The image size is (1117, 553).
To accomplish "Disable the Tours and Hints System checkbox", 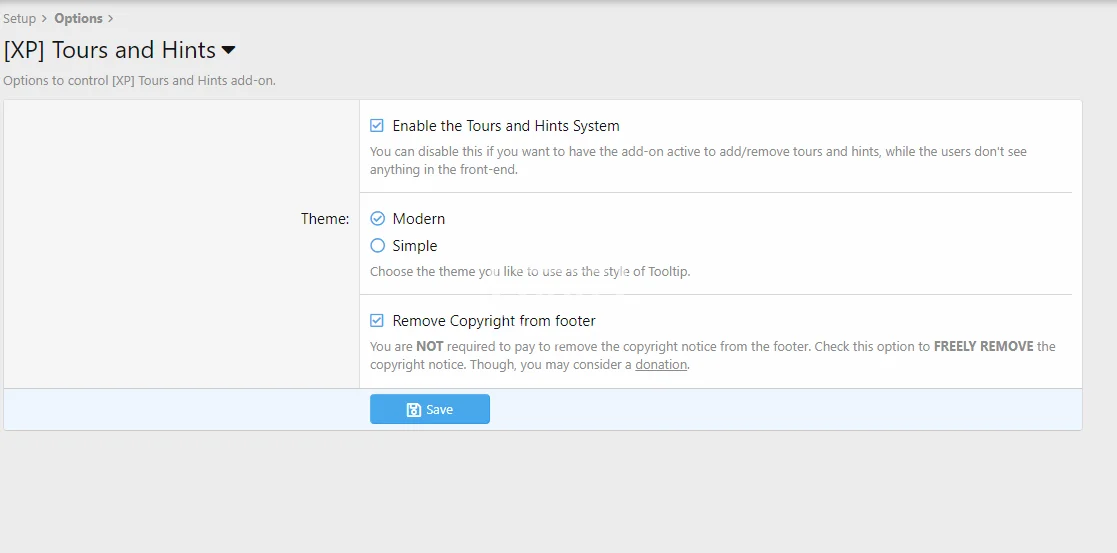I will [377, 126].
